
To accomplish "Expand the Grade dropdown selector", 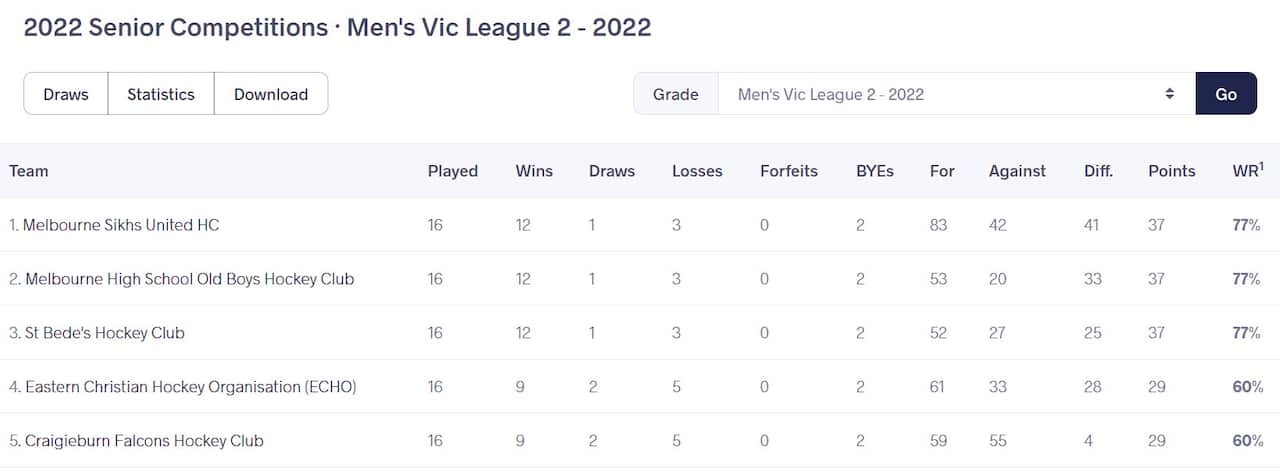I will click(956, 94).
